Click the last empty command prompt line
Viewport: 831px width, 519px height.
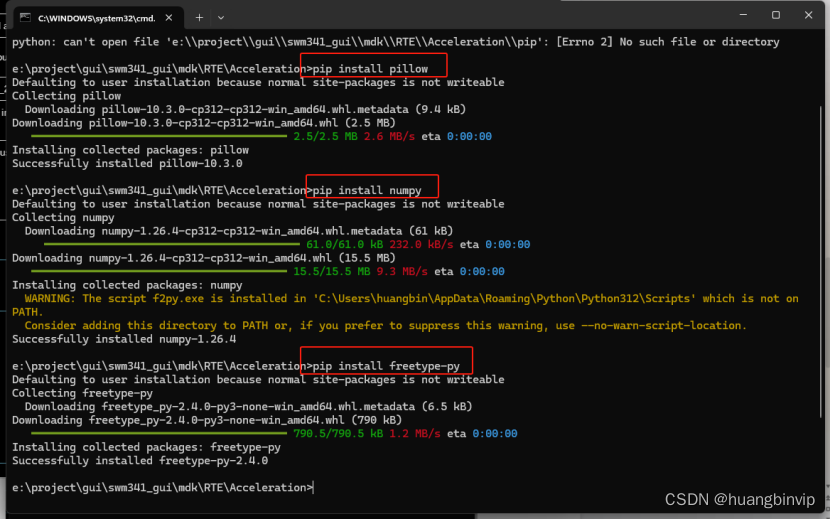coord(163,488)
